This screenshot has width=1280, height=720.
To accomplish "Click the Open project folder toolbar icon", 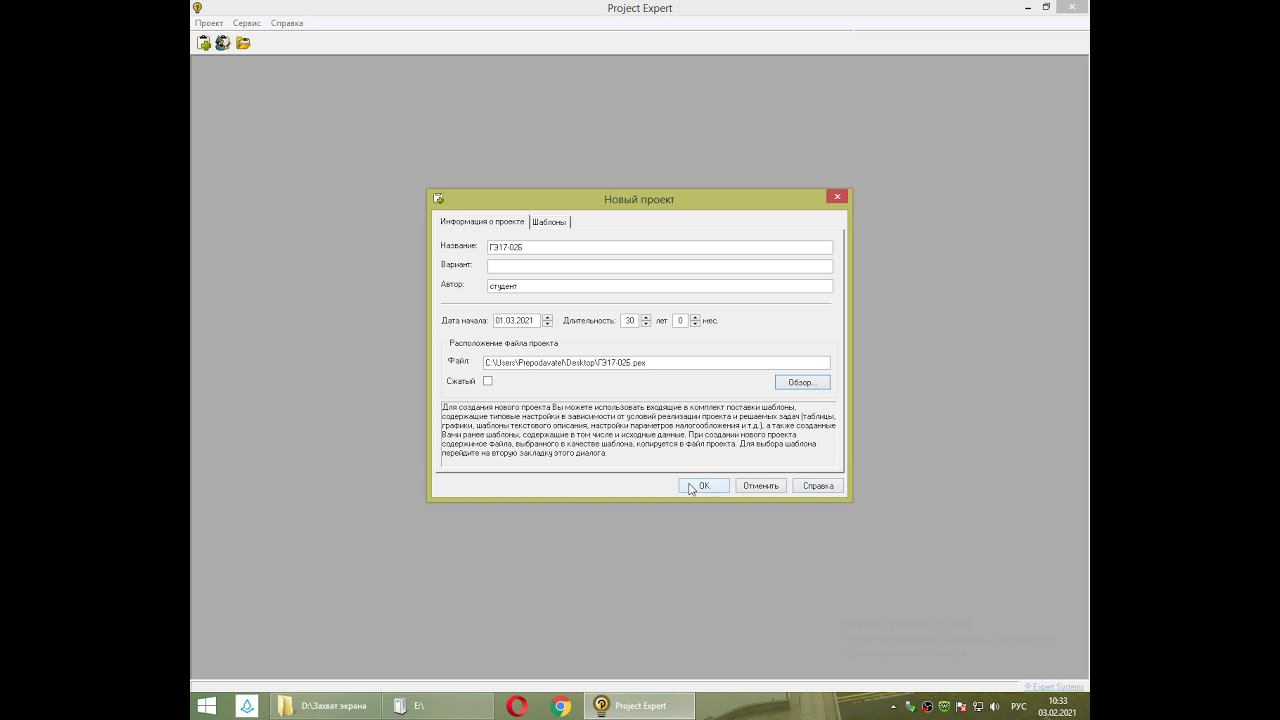I will pos(243,43).
